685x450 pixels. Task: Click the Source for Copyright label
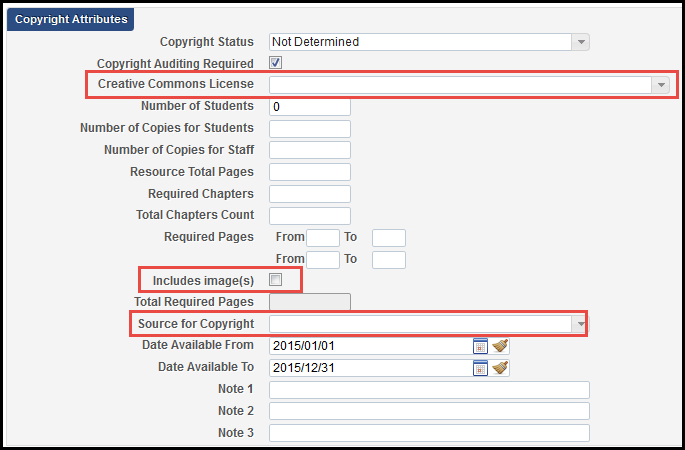click(x=196, y=324)
